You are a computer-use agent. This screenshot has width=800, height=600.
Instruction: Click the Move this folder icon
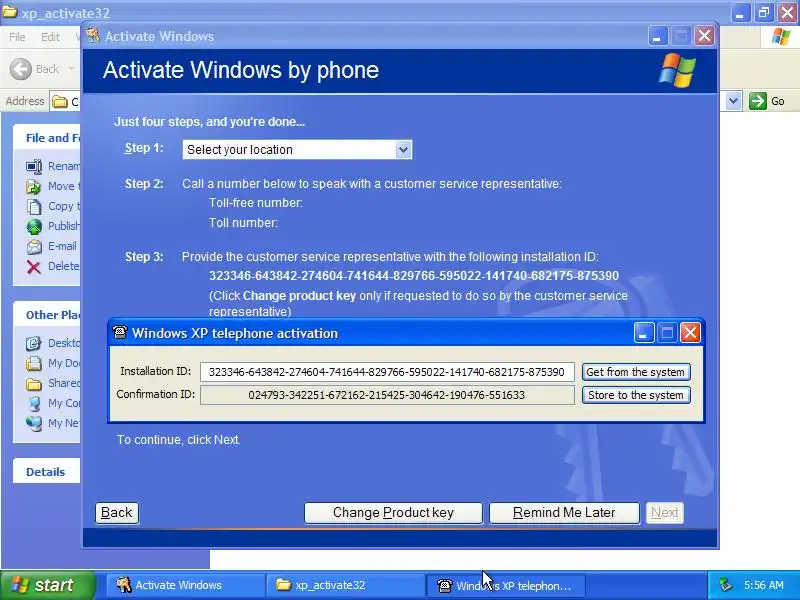34,187
